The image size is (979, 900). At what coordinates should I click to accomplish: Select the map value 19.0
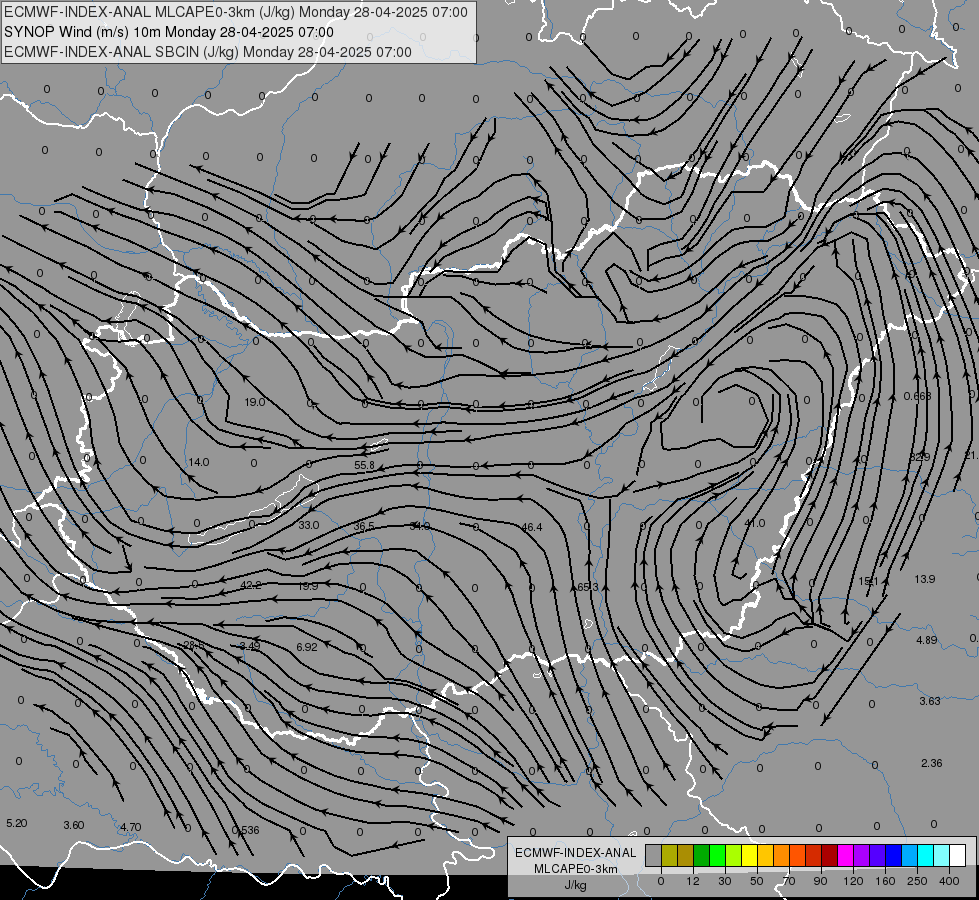pos(255,402)
